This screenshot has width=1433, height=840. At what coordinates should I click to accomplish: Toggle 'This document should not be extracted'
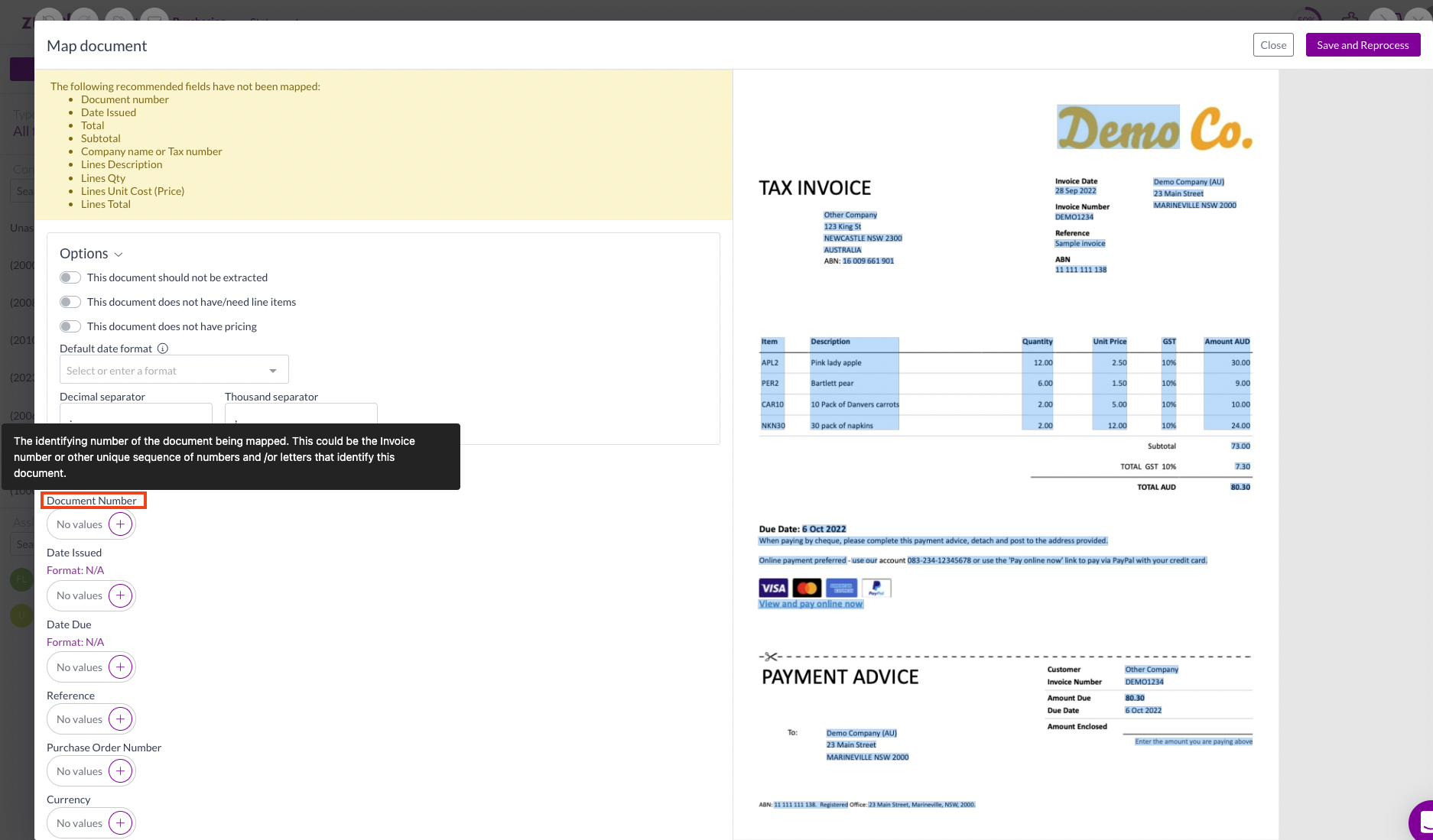pos(70,277)
